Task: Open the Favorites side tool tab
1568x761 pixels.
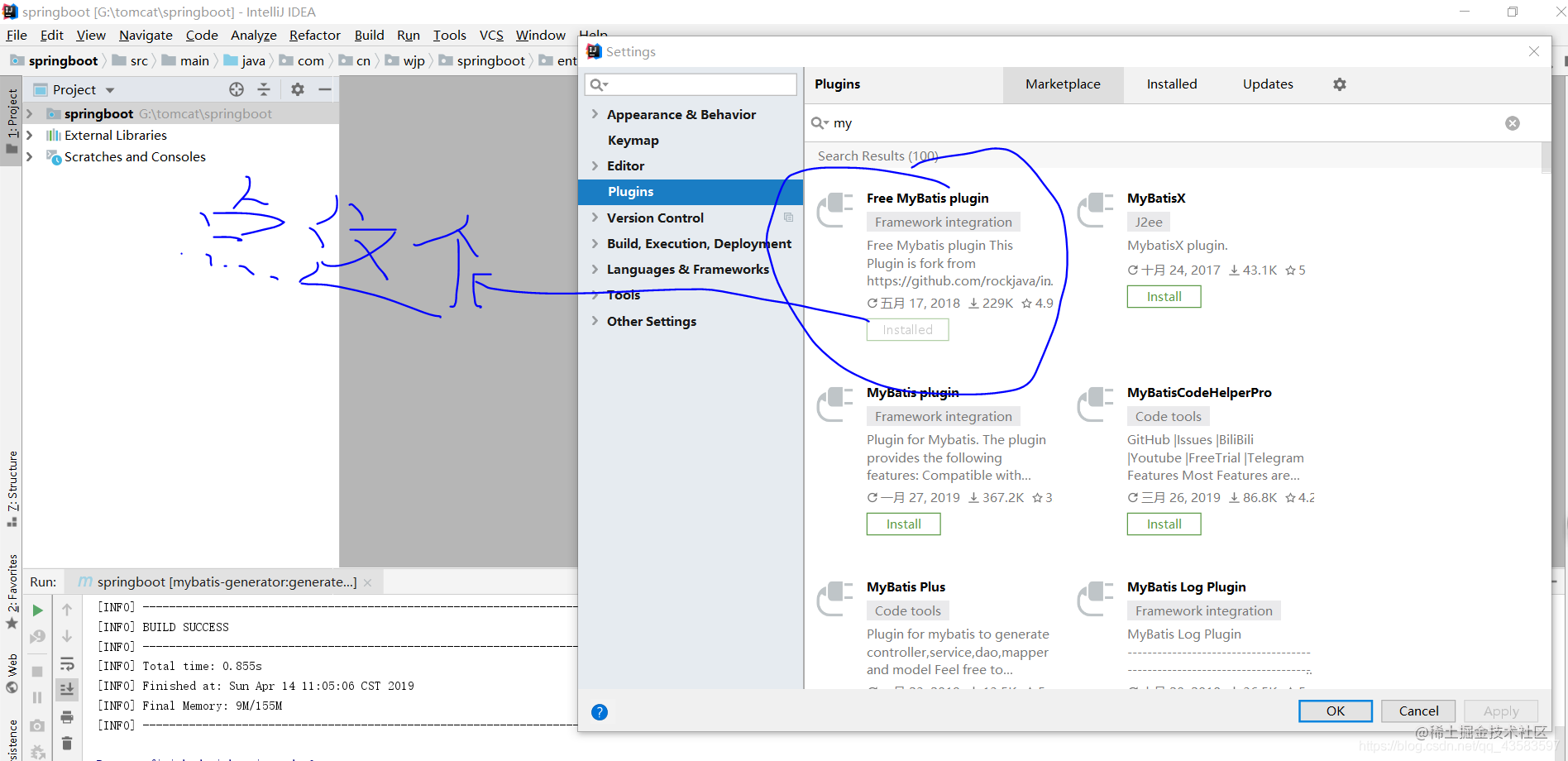Action: (x=12, y=591)
